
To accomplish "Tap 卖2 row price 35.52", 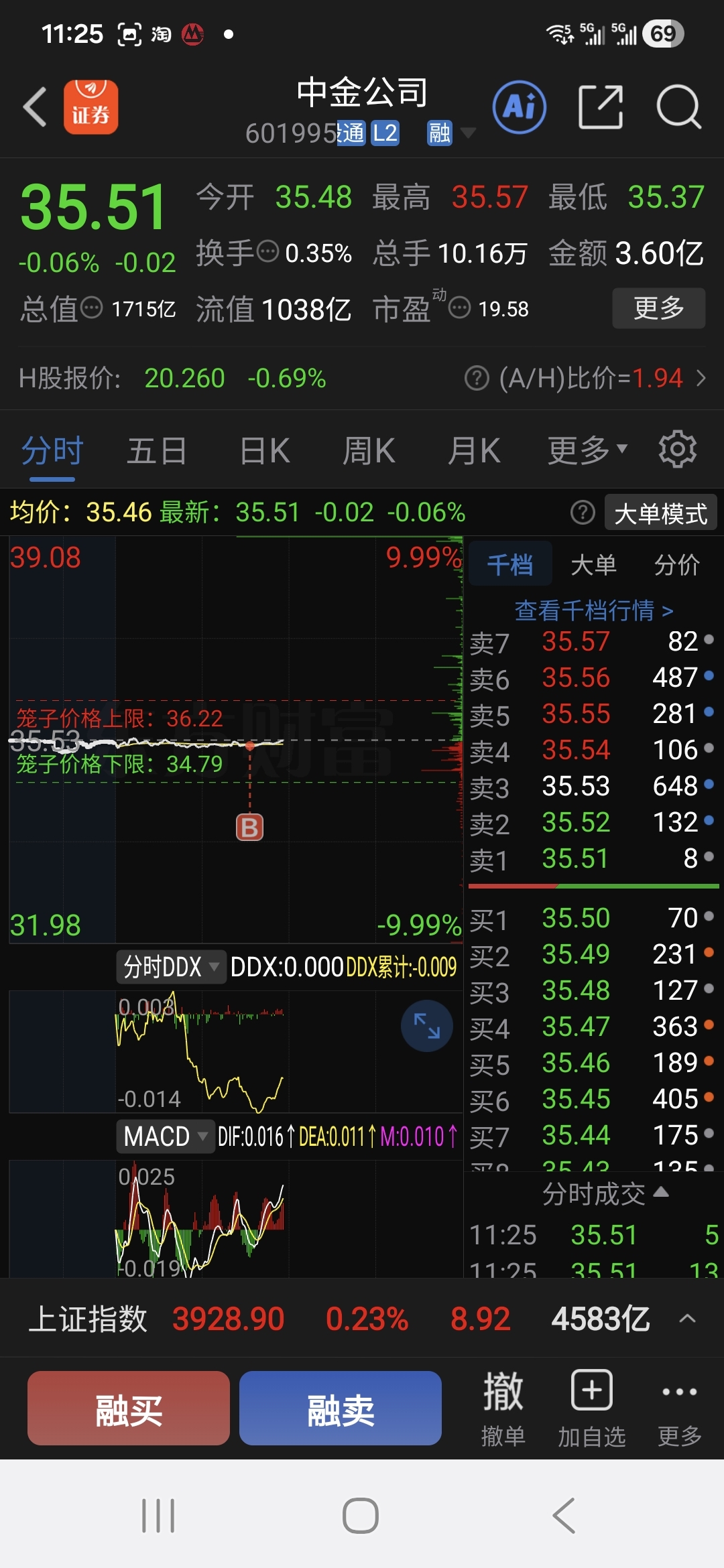I will click(576, 822).
